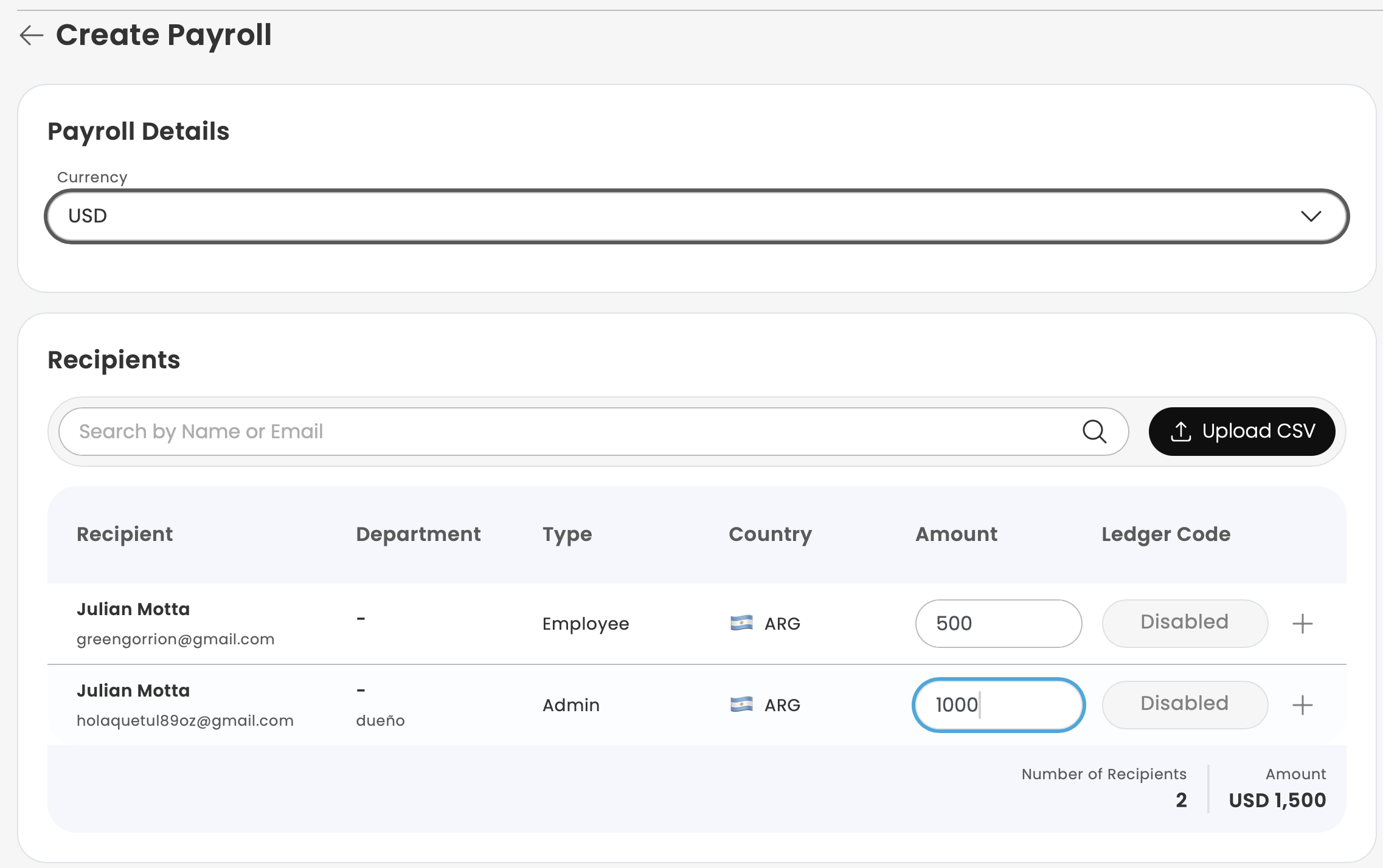
Task: Click Argentina flag in greengorrion row
Action: [x=741, y=623]
